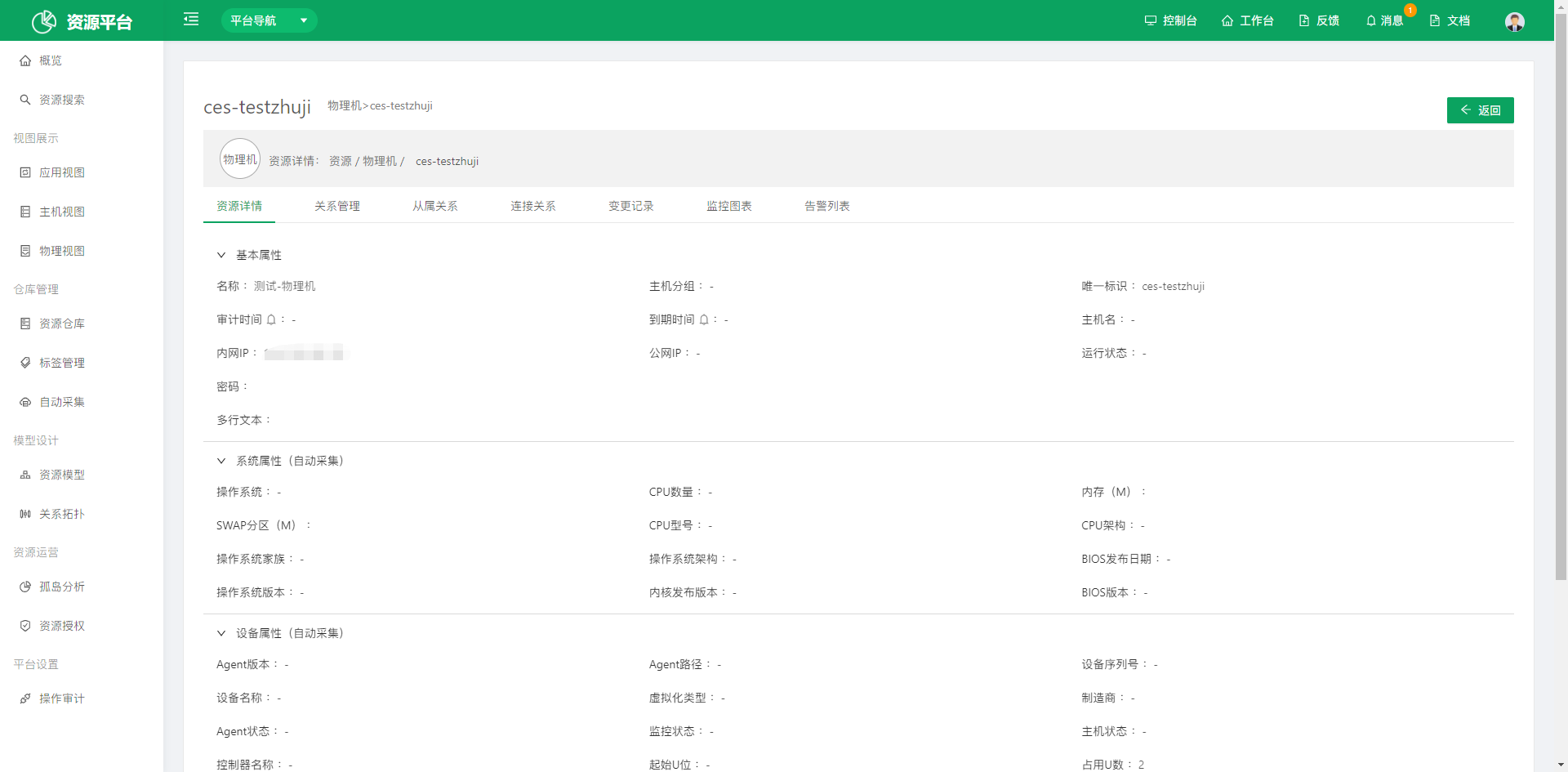Open the 控制台 console link
The height and width of the screenshot is (772, 1568).
point(1170,20)
